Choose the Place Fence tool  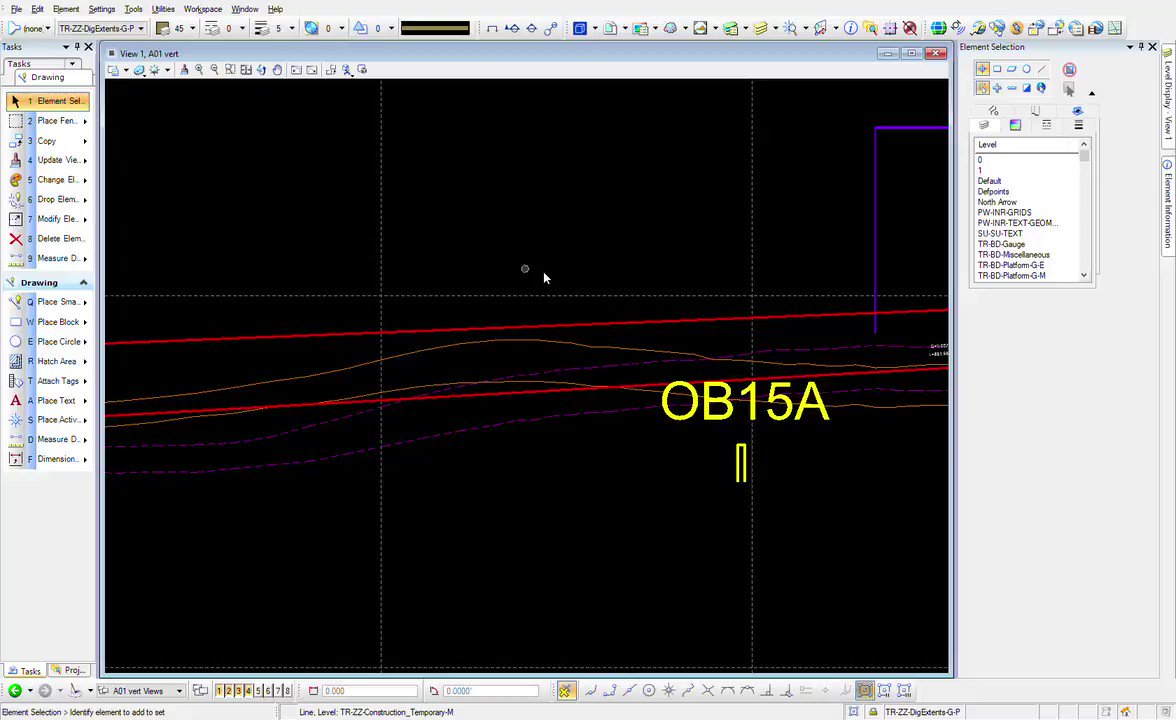coord(48,121)
